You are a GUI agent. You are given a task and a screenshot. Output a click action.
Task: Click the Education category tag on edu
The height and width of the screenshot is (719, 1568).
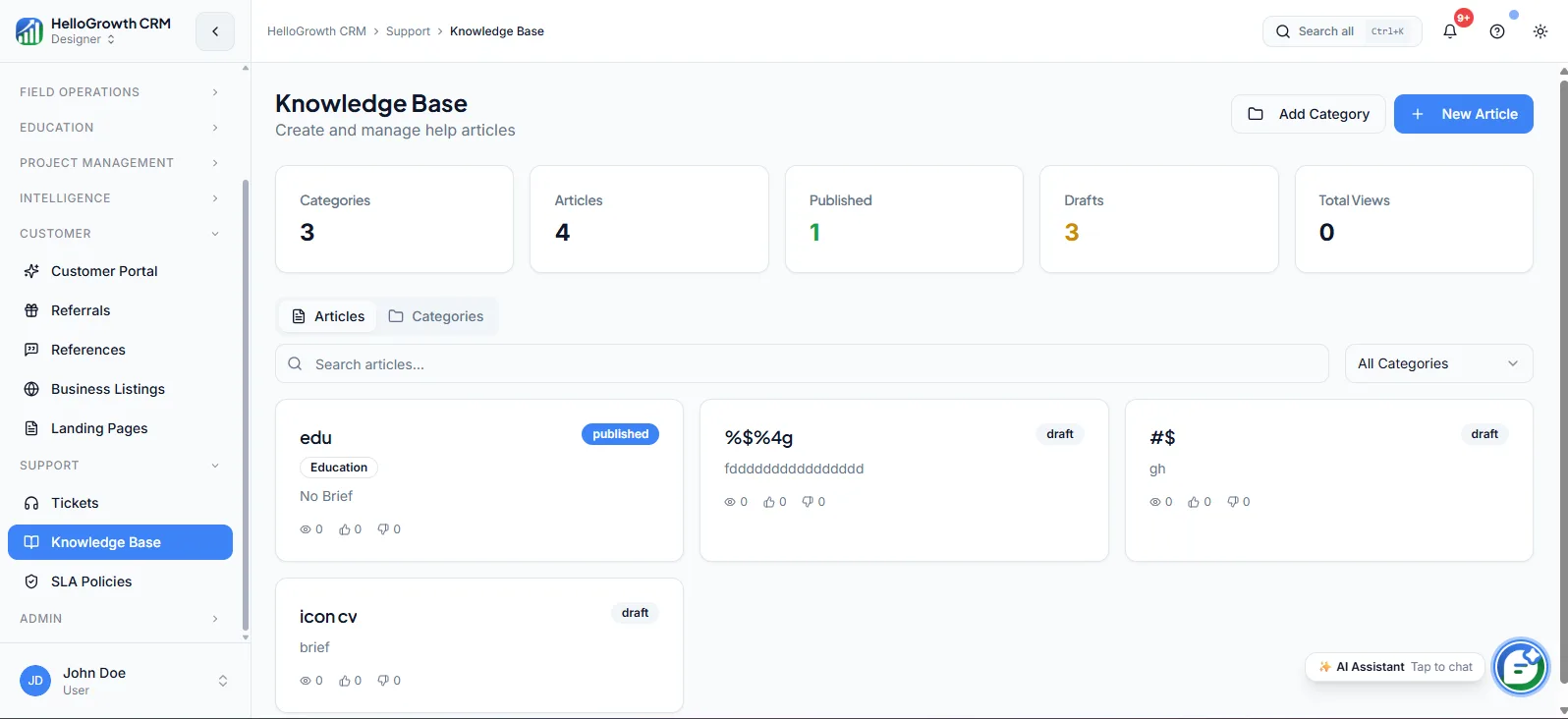click(339, 468)
